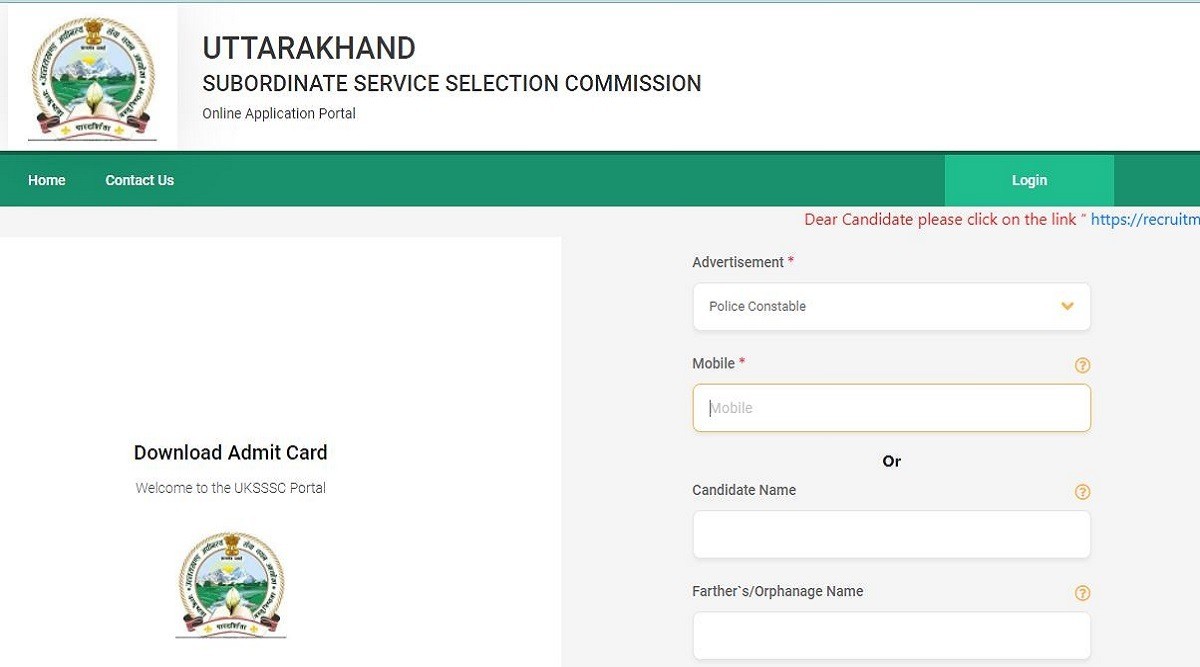Click the UKSSSC emblem in the header
This screenshot has width=1200, height=667.
93,77
